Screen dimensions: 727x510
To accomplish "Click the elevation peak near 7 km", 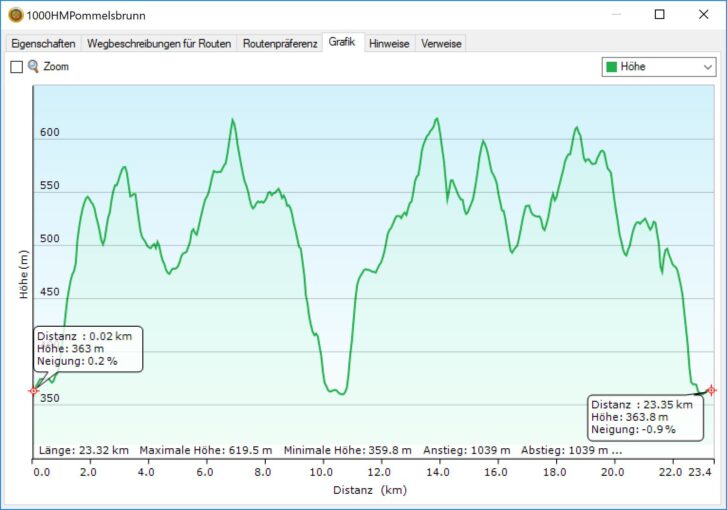I will (x=233, y=120).
